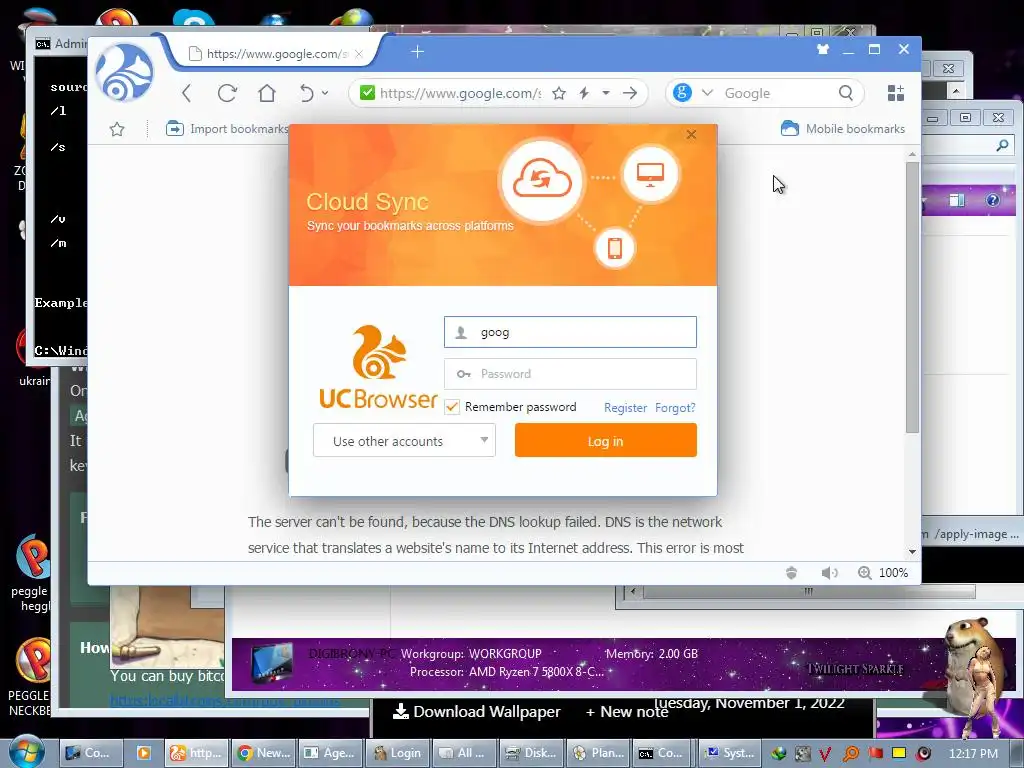Open the Disk... taskbar item
The image size is (1024, 768).
(x=531, y=753)
